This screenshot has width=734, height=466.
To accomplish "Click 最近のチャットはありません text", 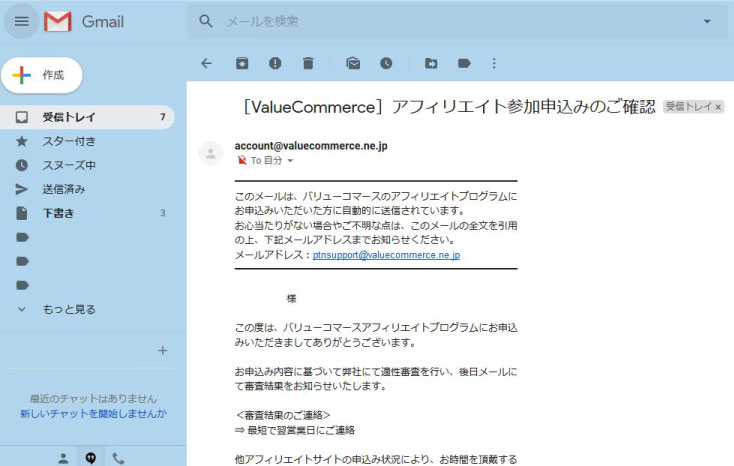I will point(93,399).
